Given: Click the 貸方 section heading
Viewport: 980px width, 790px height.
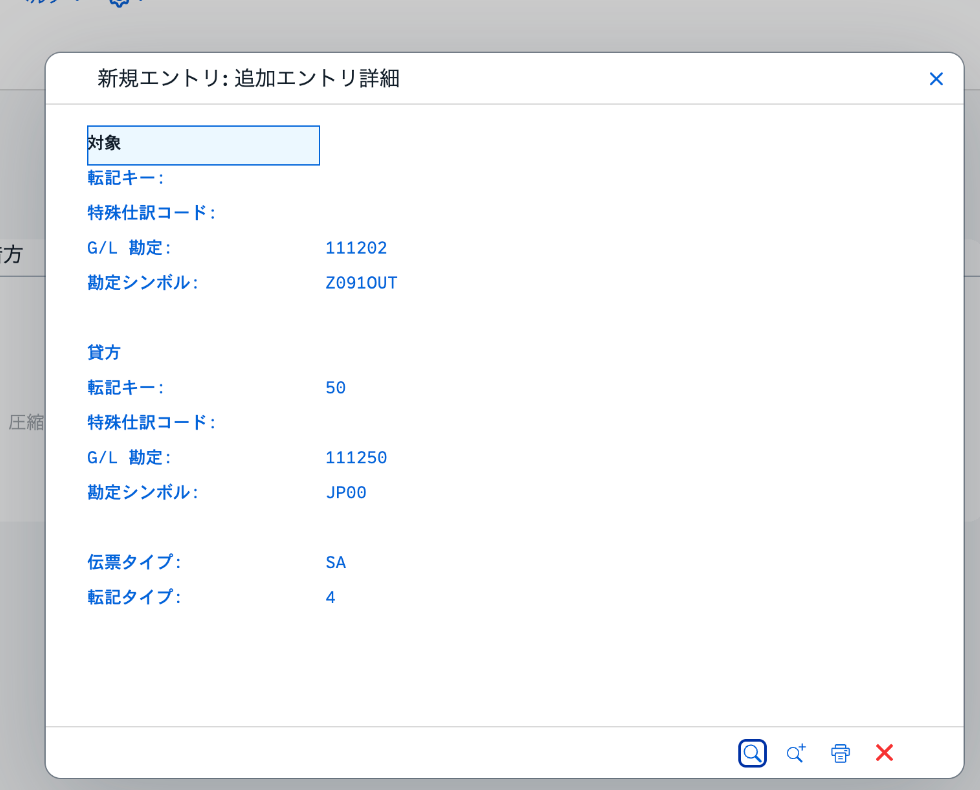Looking at the screenshot, I should pos(104,352).
